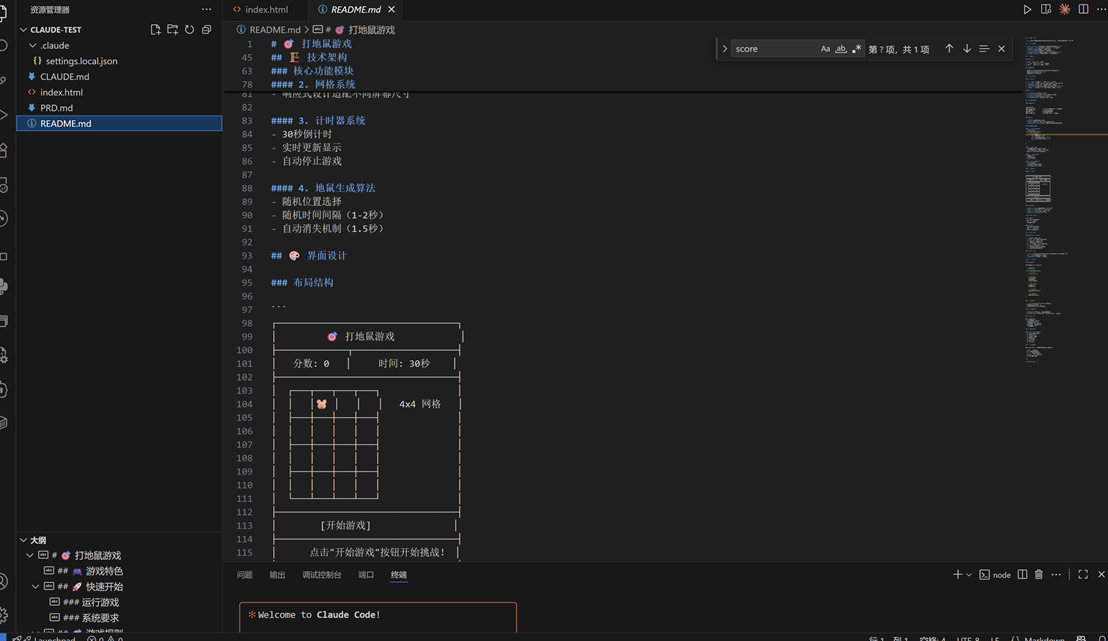Viewport: 1108px width, 641px height.
Task: Collapse 快速开始 heading in outline
Action: (35, 587)
